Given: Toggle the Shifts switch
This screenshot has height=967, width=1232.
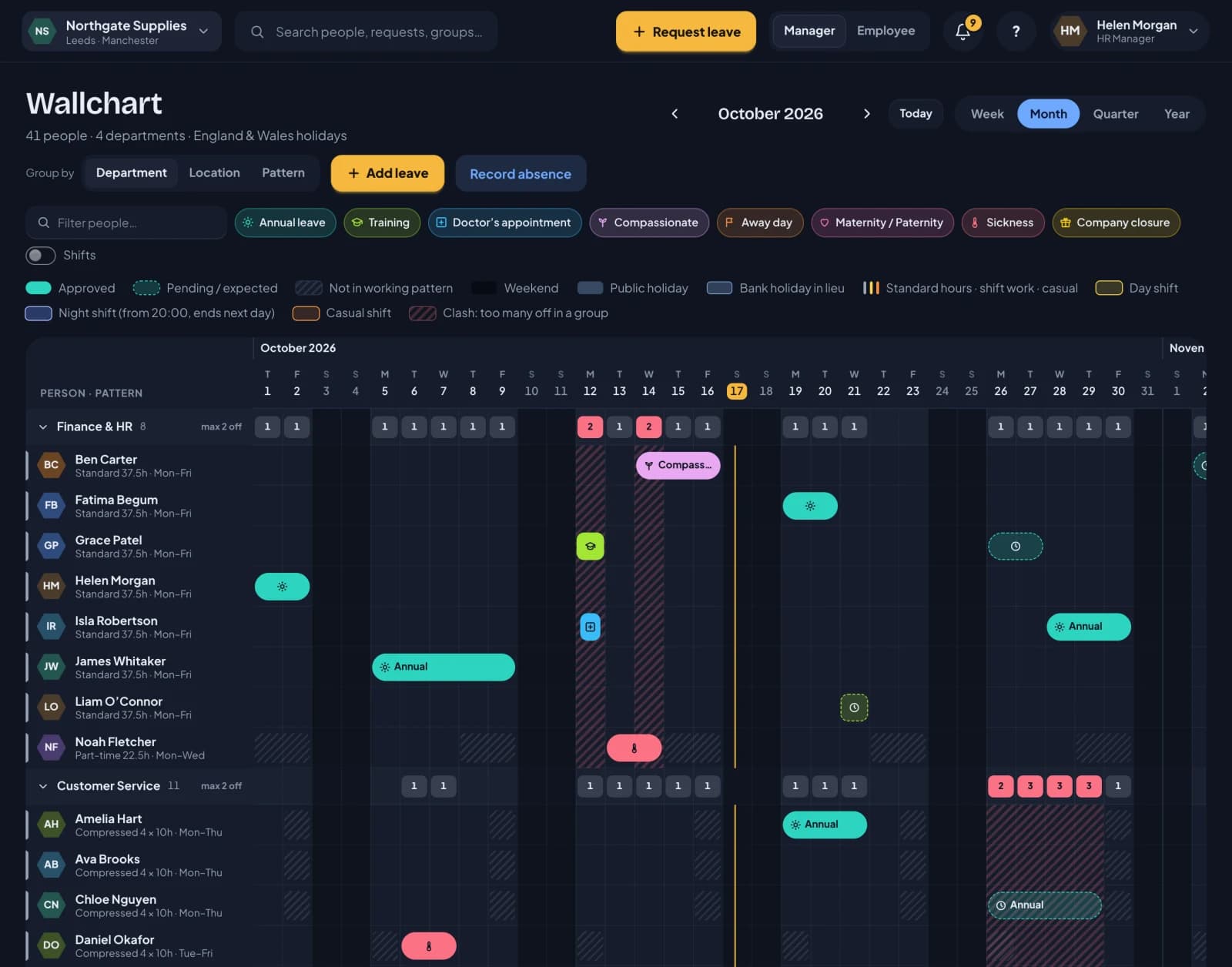Looking at the screenshot, I should (x=41, y=255).
